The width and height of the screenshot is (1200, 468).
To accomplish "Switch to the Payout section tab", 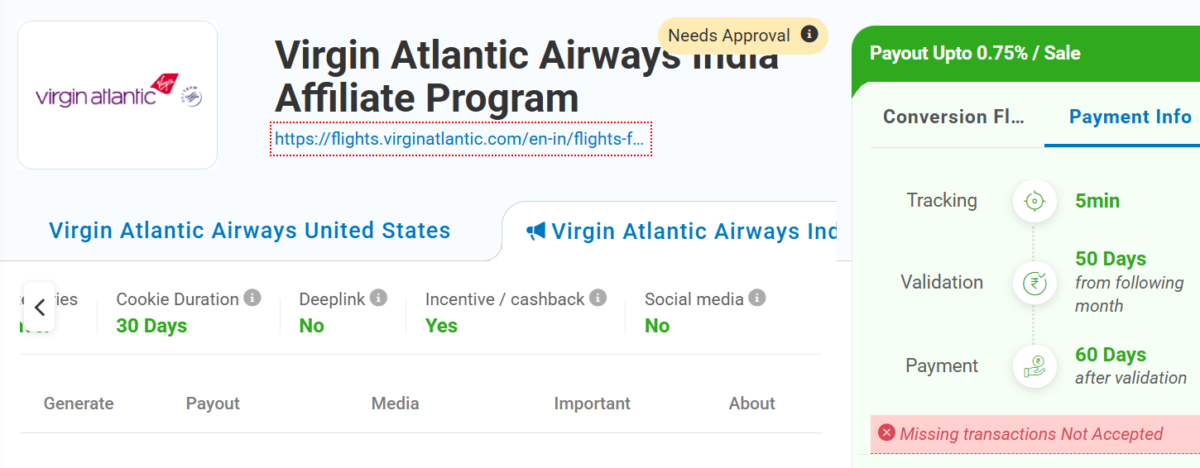I will (213, 404).
